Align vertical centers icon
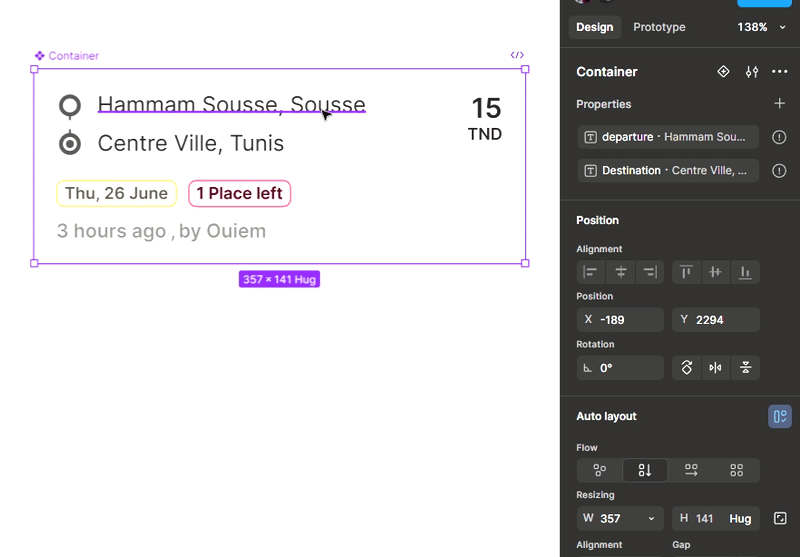 (x=715, y=272)
